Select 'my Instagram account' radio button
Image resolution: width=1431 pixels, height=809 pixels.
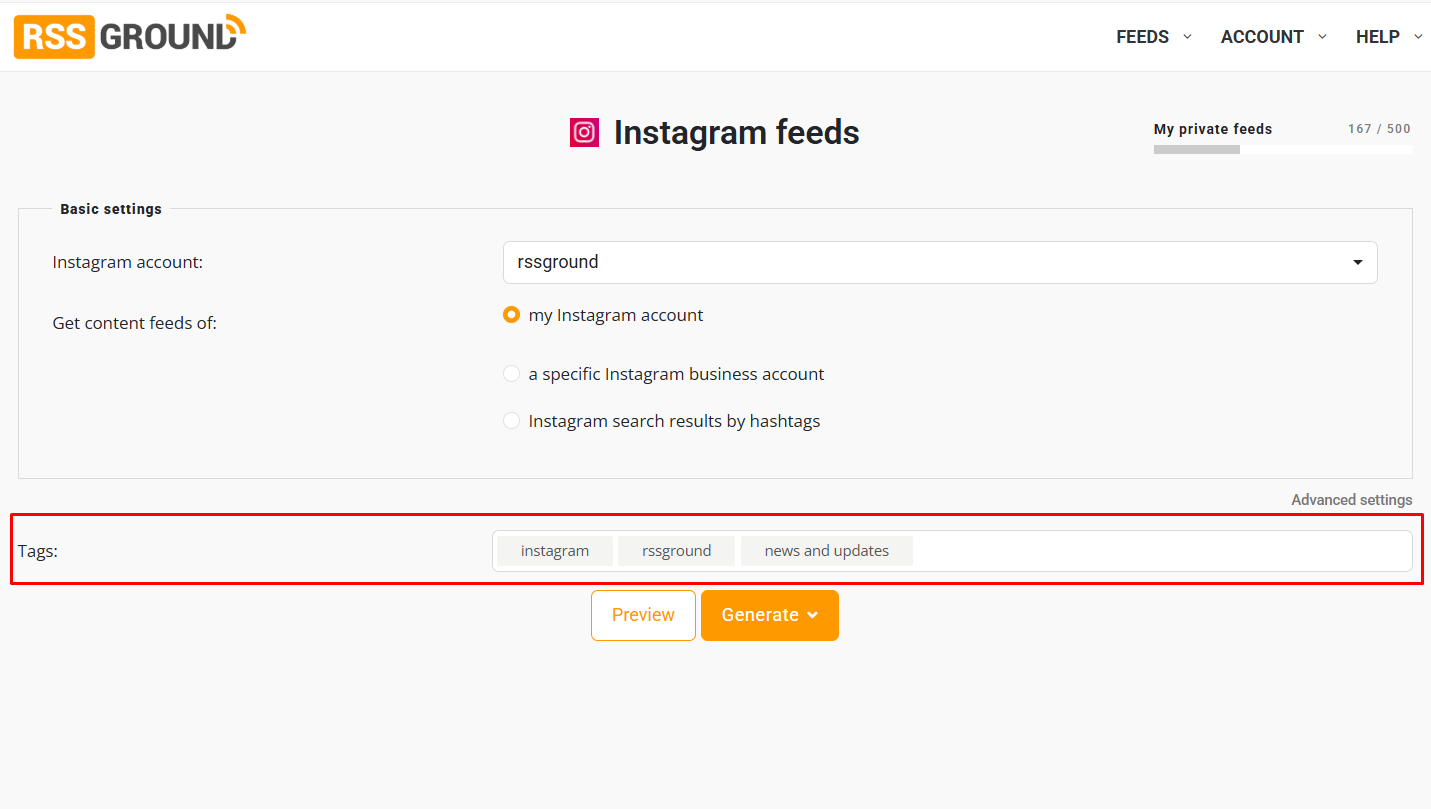(x=511, y=315)
